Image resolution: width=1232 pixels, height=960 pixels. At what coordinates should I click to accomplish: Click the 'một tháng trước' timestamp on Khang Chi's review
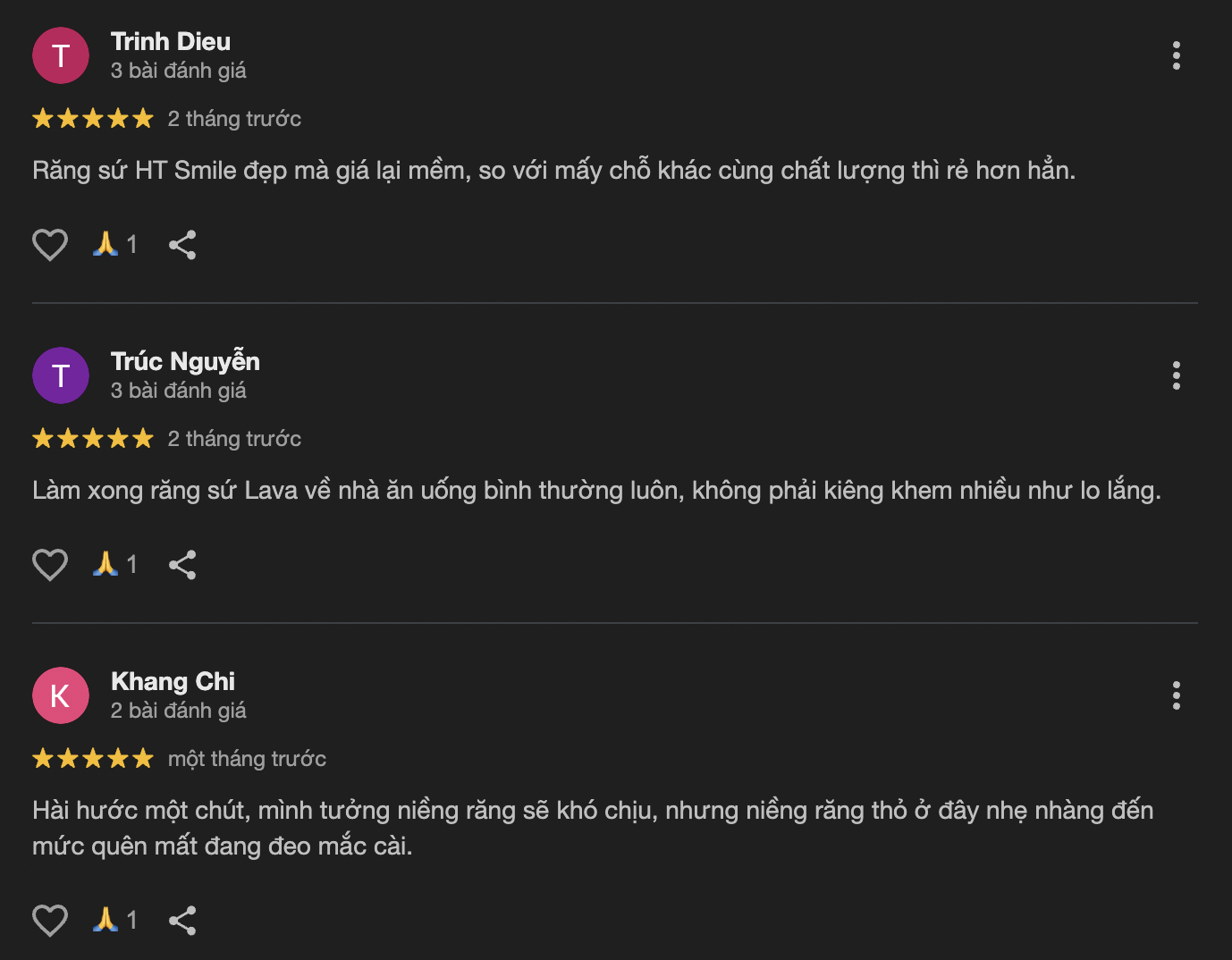click(x=246, y=758)
